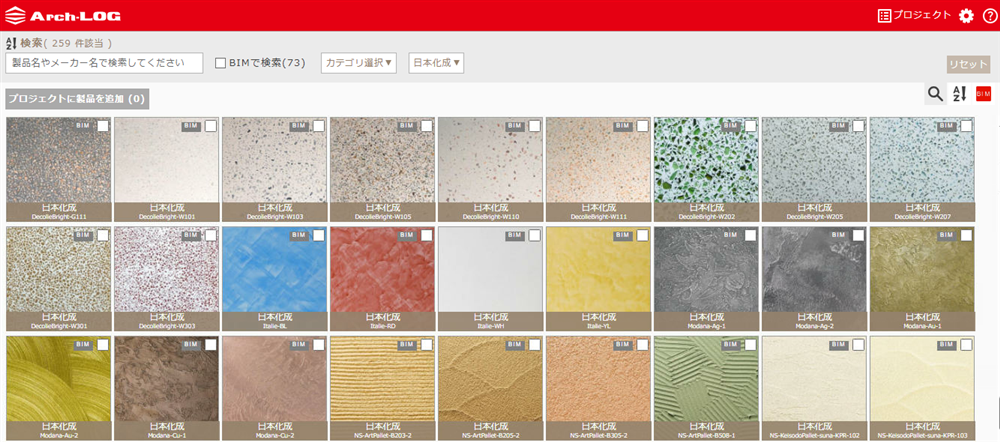Click the Italie-WH product name
Screen dimensions: 1000x442
[490, 327]
